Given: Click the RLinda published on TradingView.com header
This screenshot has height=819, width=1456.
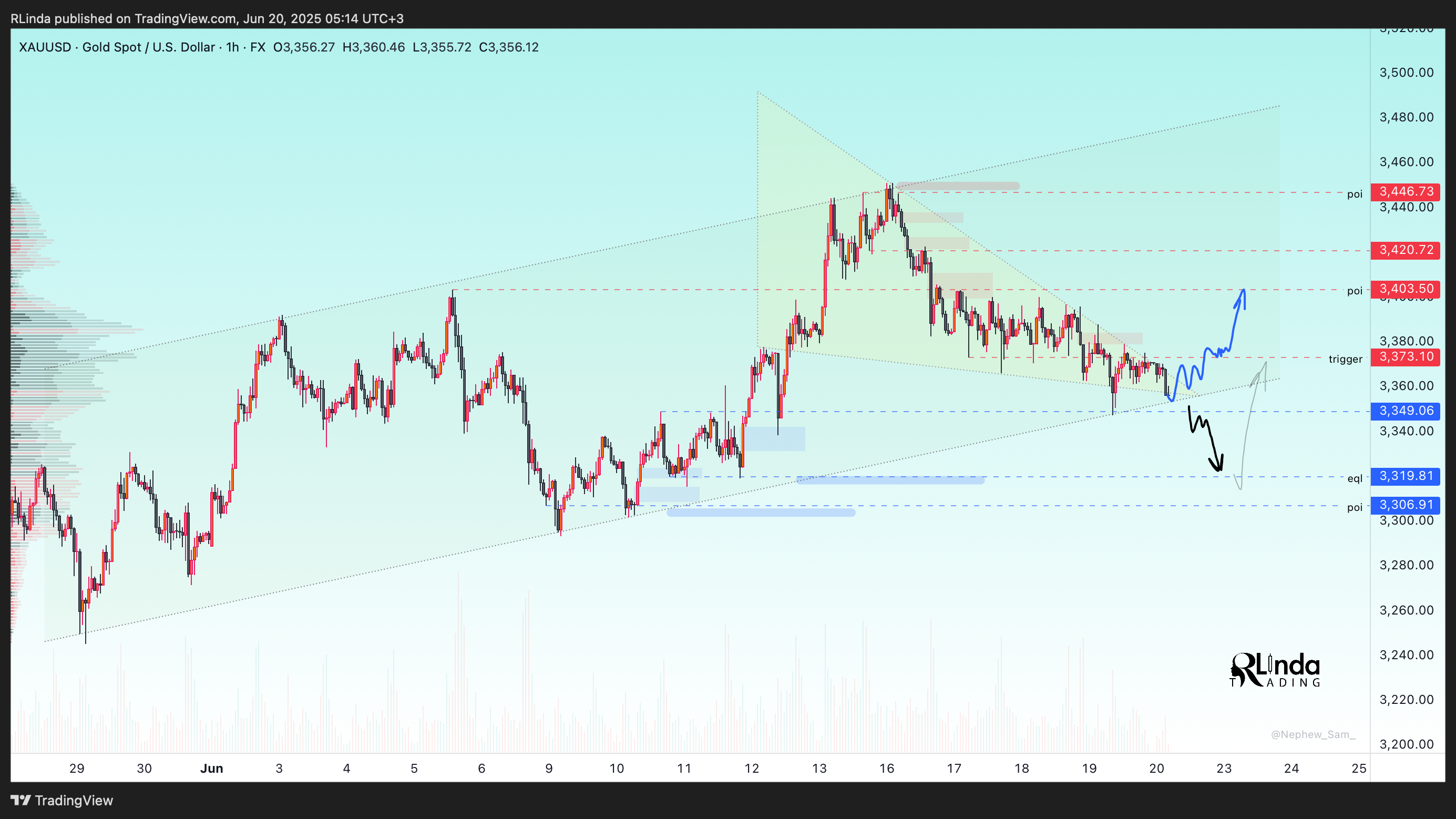Looking at the screenshot, I should 207,18.
